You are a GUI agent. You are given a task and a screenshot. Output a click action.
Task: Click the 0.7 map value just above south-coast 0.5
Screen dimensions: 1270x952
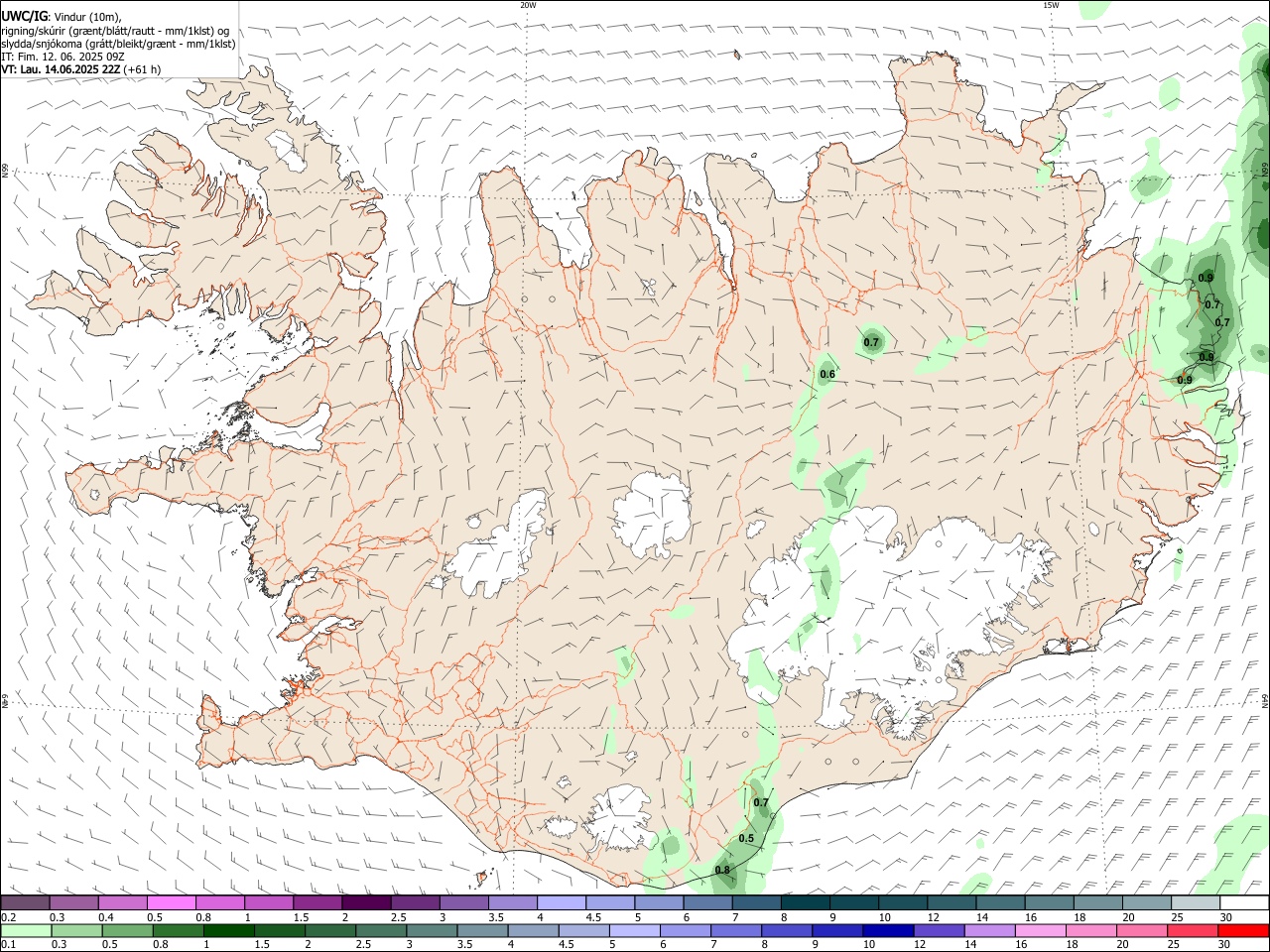point(761,802)
